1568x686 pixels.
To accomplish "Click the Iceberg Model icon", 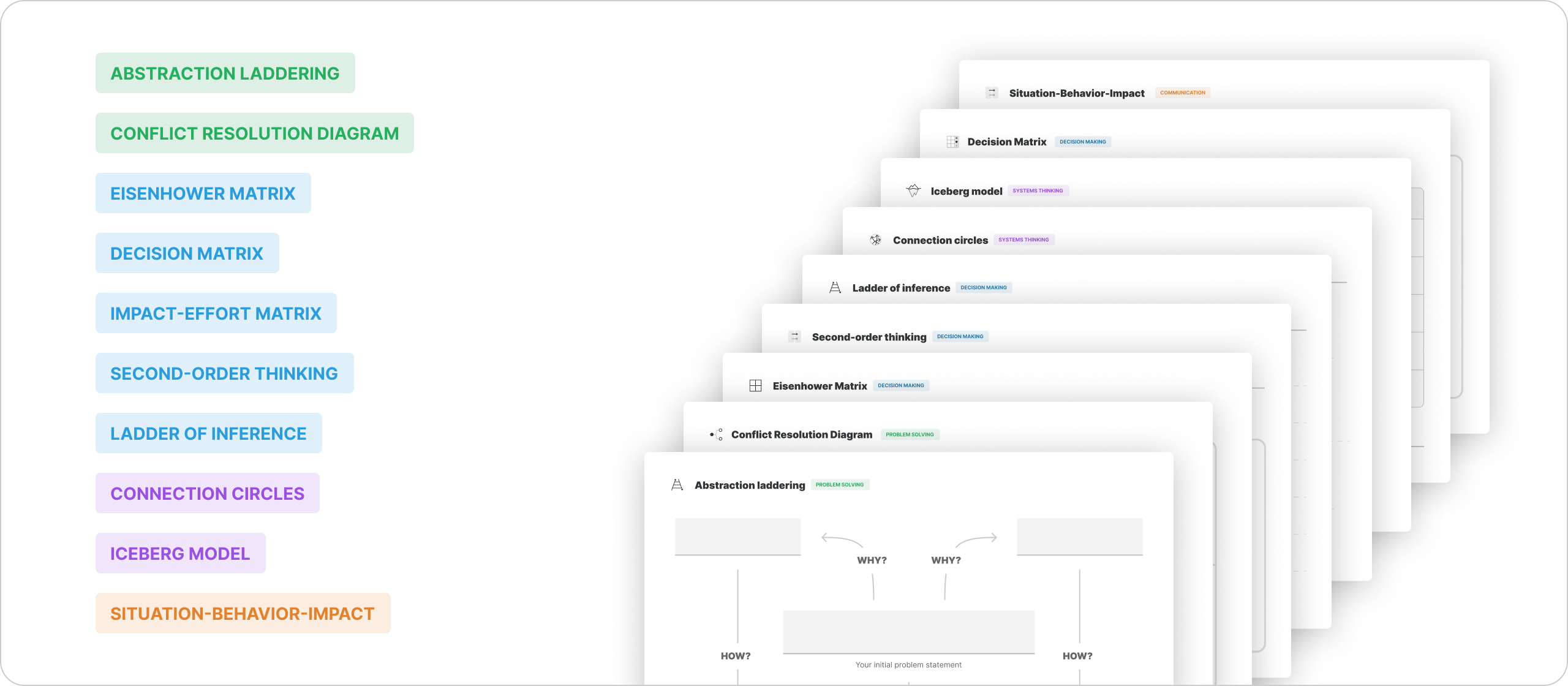I will pos(912,190).
